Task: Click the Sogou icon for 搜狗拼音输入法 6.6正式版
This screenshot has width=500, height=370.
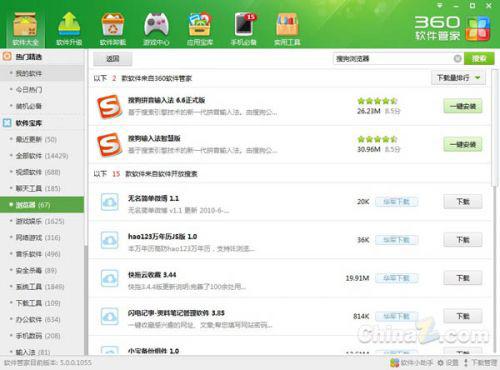Action: 109,107
